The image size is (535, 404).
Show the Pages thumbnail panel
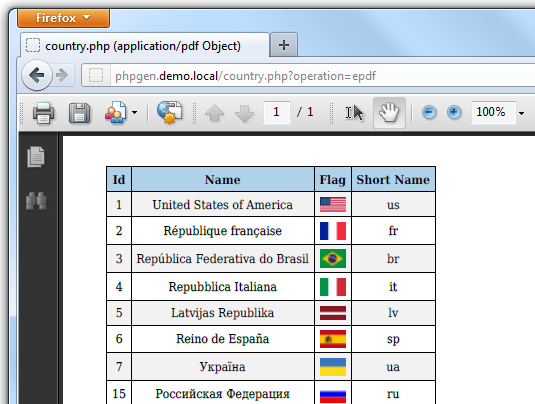(x=36, y=157)
